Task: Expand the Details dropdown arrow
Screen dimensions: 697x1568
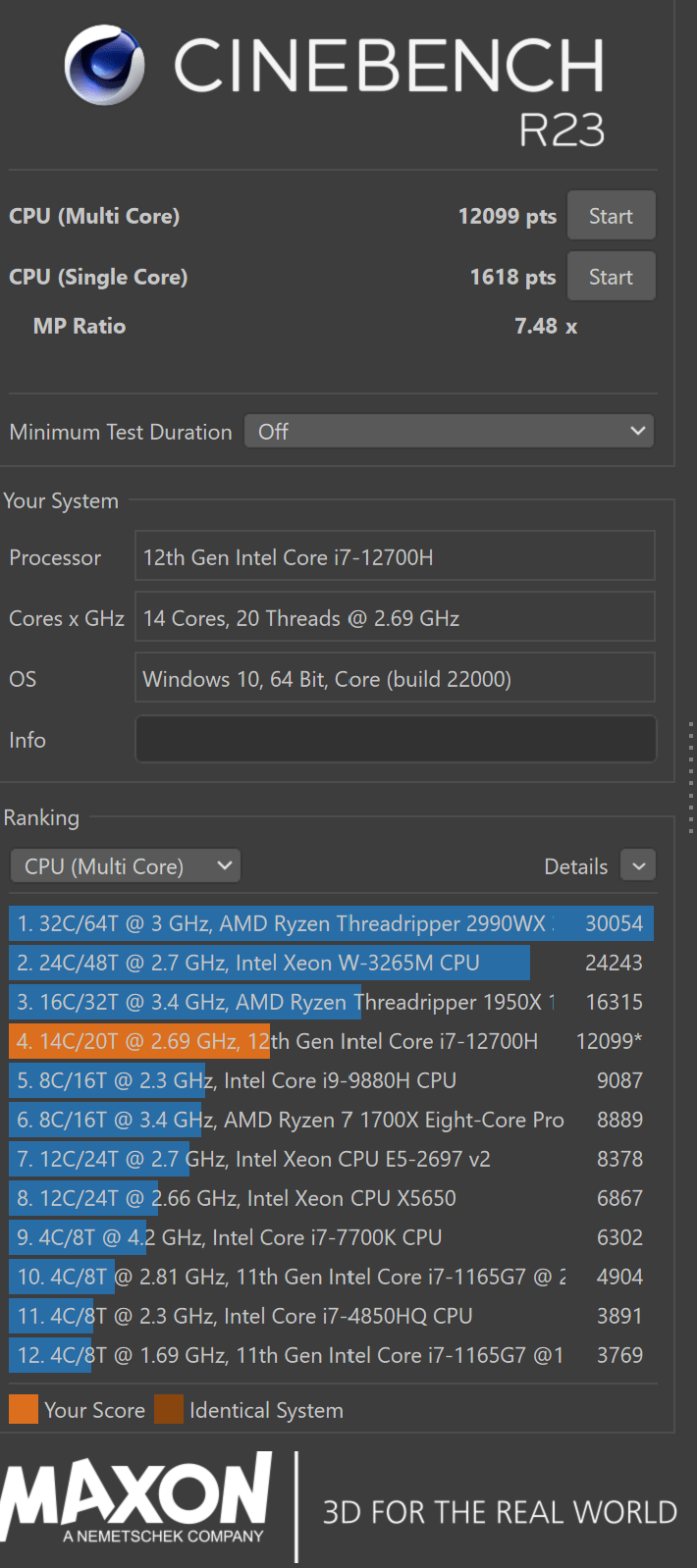Action: pos(639,865)
